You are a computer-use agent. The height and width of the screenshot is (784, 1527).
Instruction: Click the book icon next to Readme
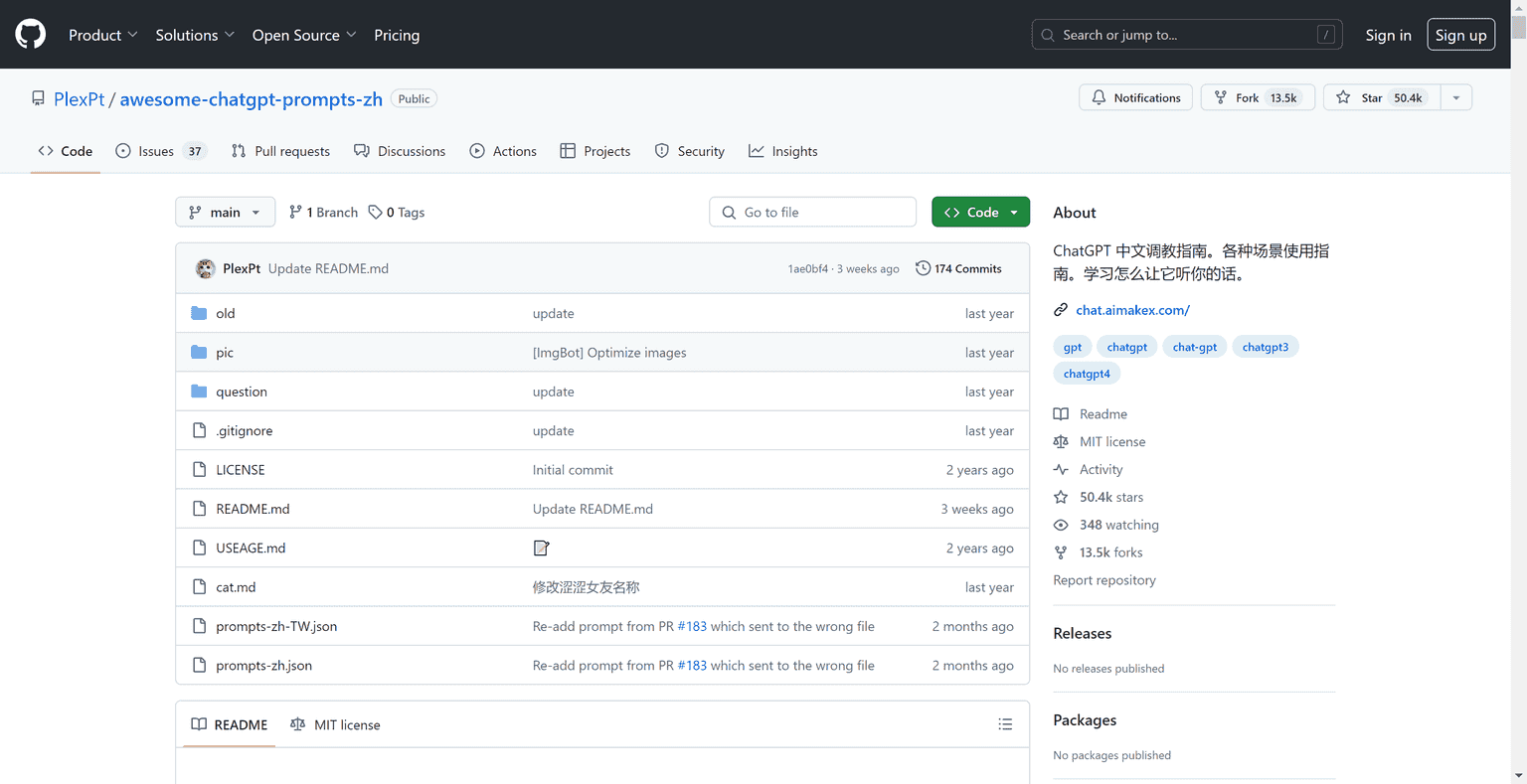pyautogui.click(x=1061, y=414)
